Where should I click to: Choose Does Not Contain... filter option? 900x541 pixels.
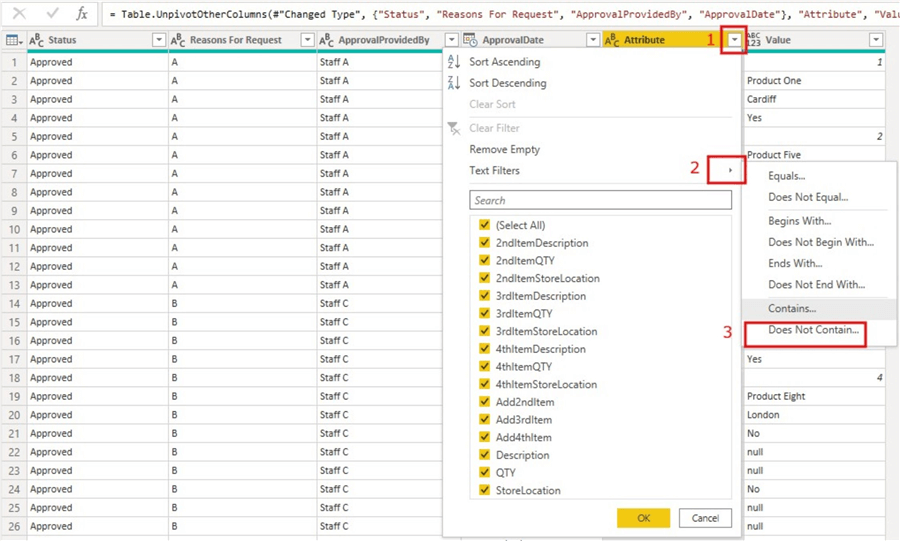[813, 330]
